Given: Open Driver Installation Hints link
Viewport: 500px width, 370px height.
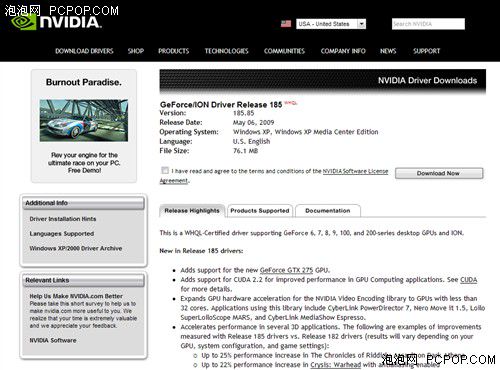Looking at the screenshot, I should click(x=63, y=219).
